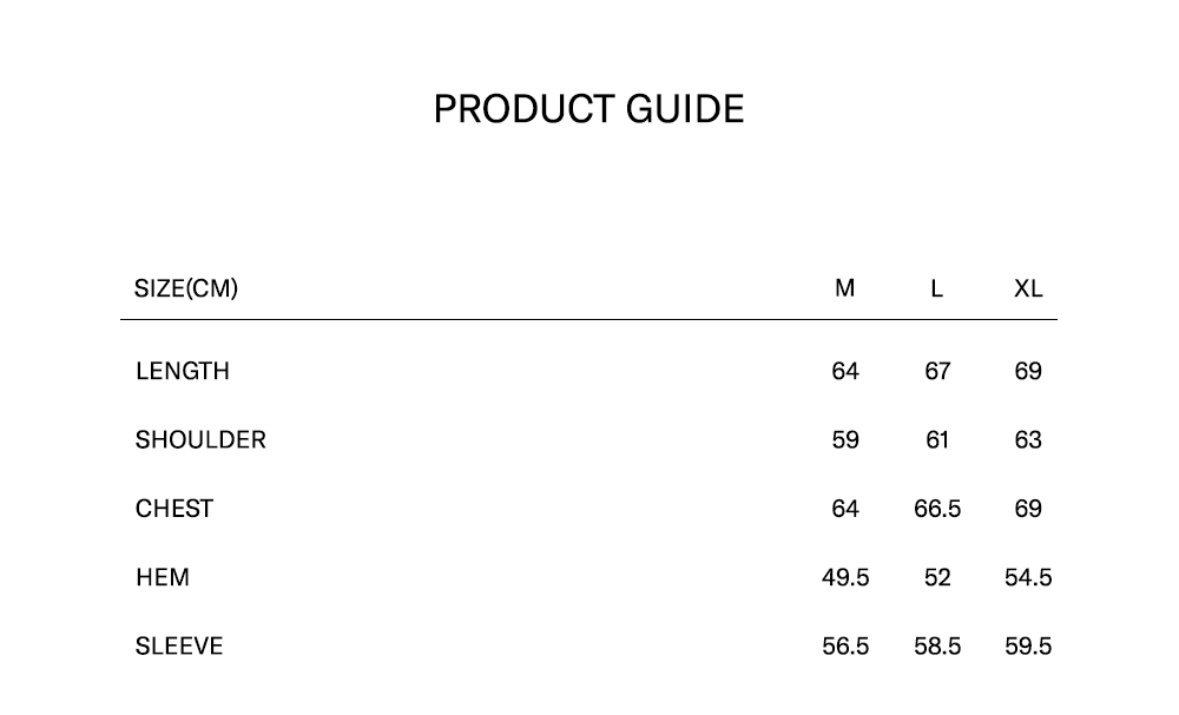
Task: Click the HEM value 54.5
Action: pyautogui.click(x=1028, y=578)
